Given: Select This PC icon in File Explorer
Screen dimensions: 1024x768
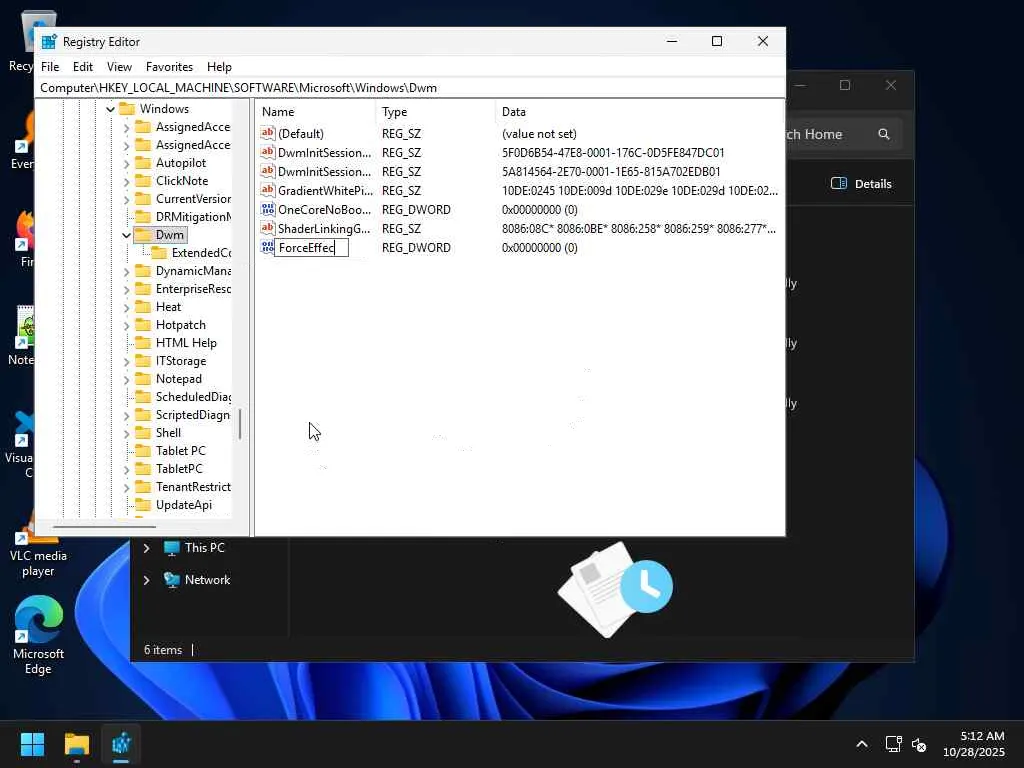Looking at the screenshot, I should tap(172, 548).
